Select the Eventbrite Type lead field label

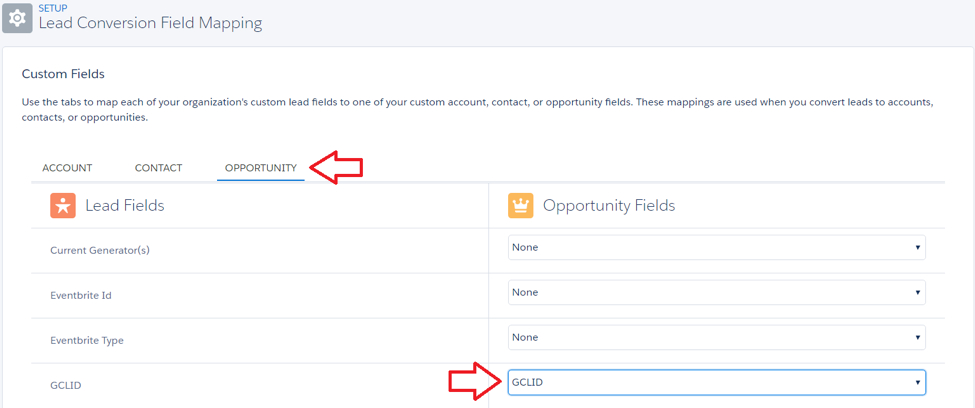pos(86,341)
